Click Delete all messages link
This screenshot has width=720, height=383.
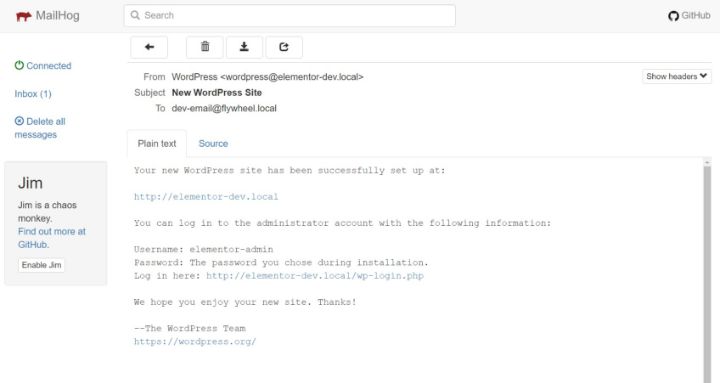tap(40, 128)
